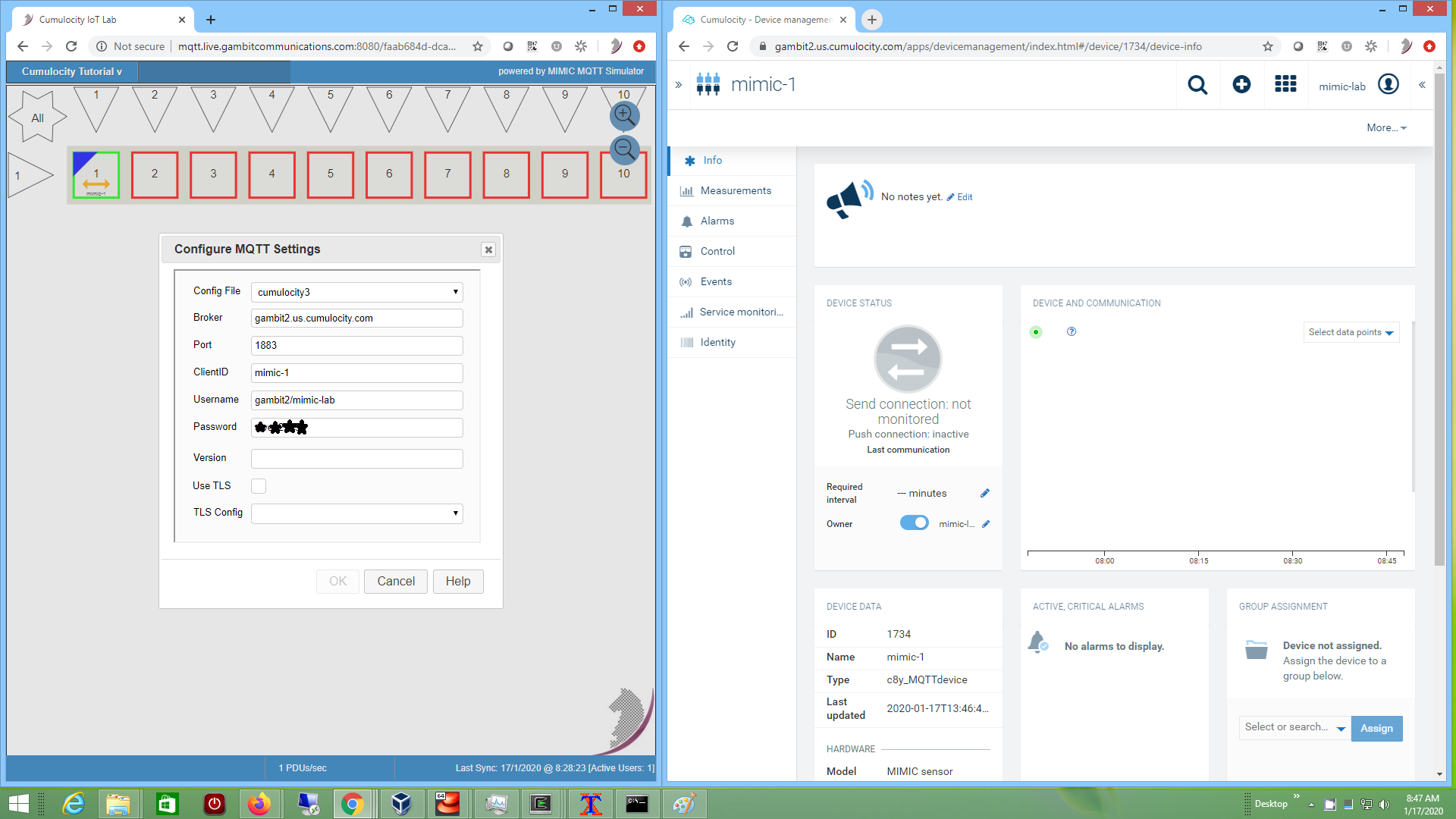Click the help question mark icon
1456x819 pixels.
pyautogui.click(x=1072, y=331)
